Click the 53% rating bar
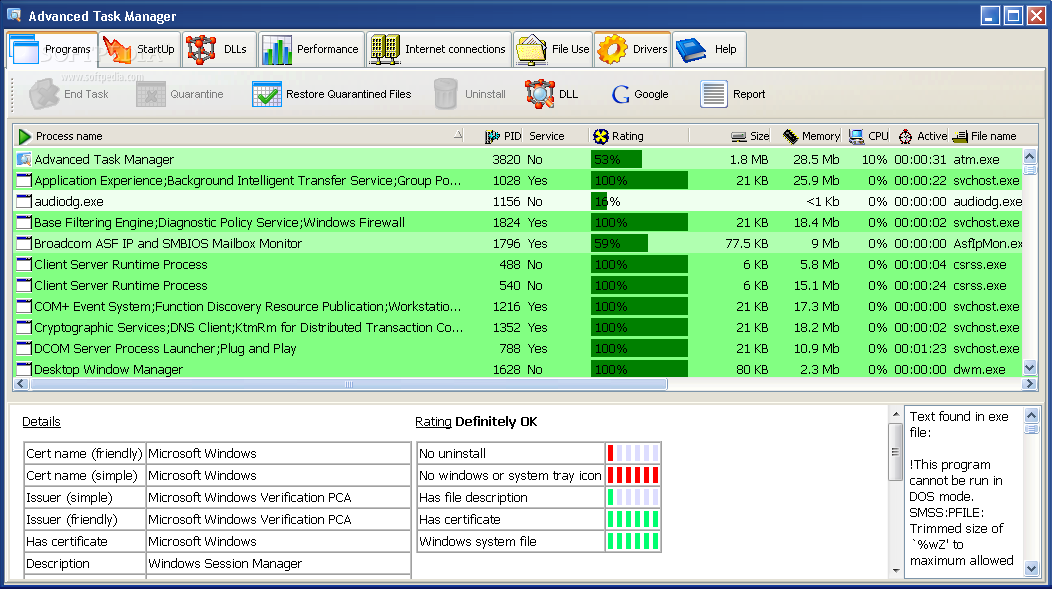 (x=616, y=160)
